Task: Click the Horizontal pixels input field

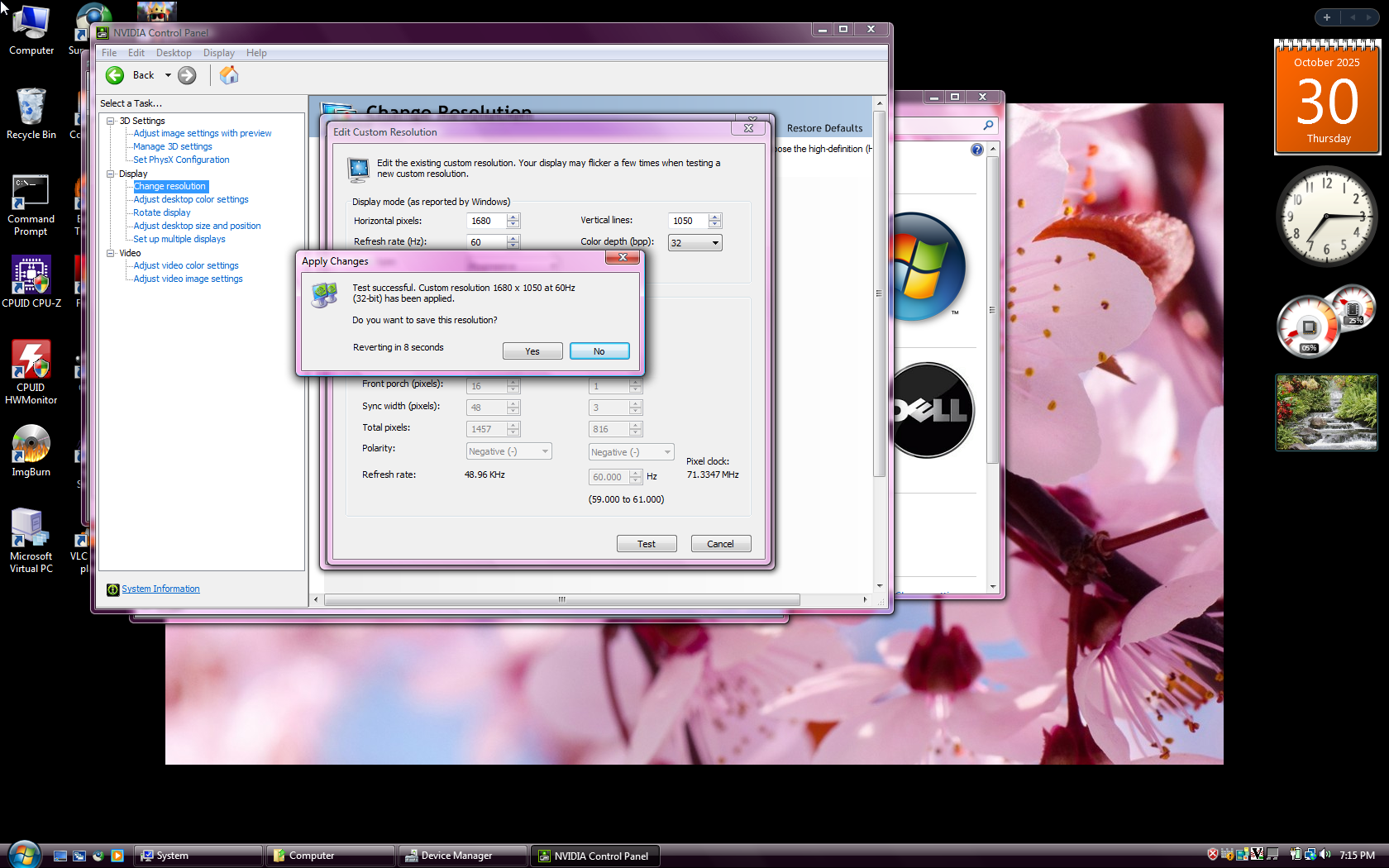Action: tap(487, 221)
